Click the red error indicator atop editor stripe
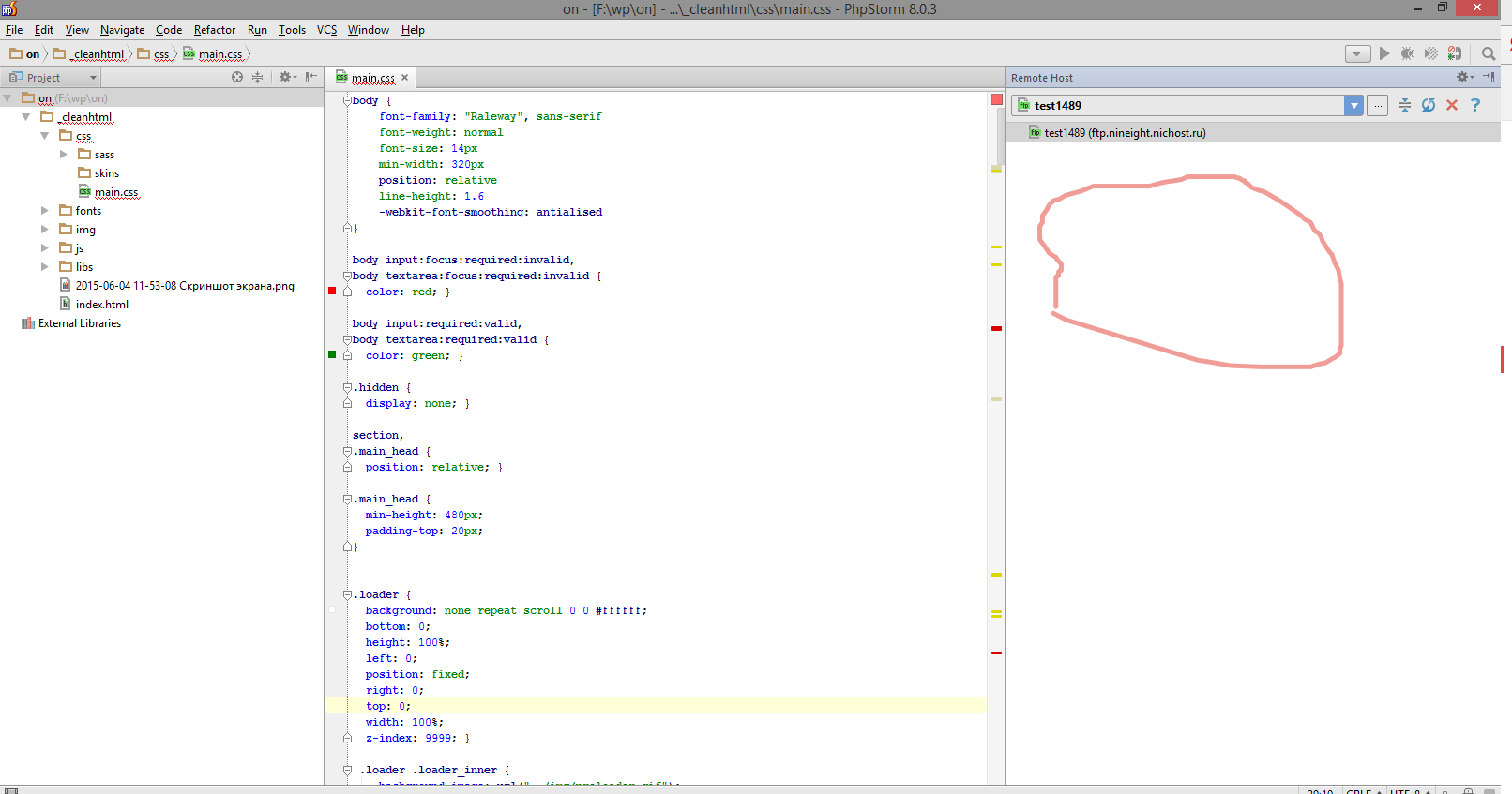The width and height of the screenshot is (1512, 794). point(997,99)
